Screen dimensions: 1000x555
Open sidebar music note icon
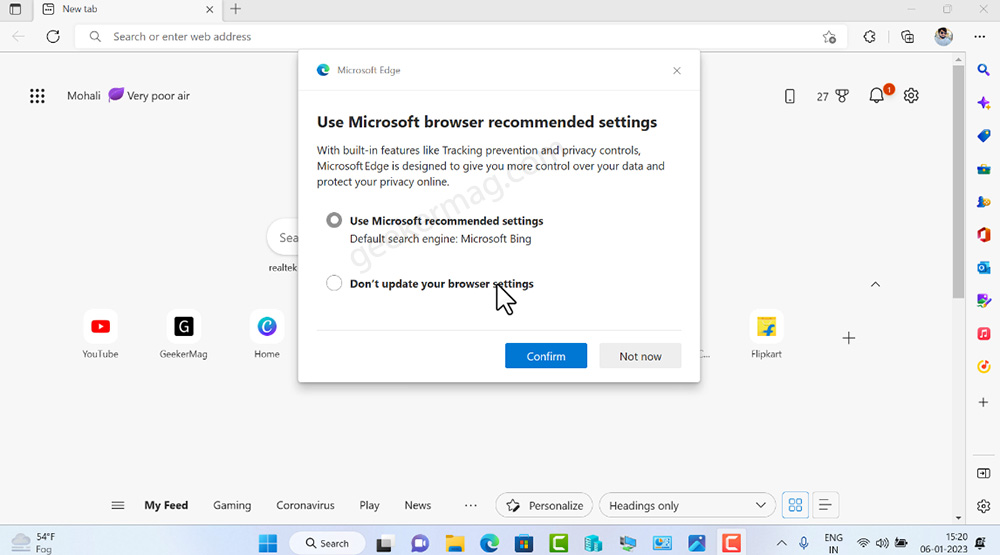(x=983, y=334)
